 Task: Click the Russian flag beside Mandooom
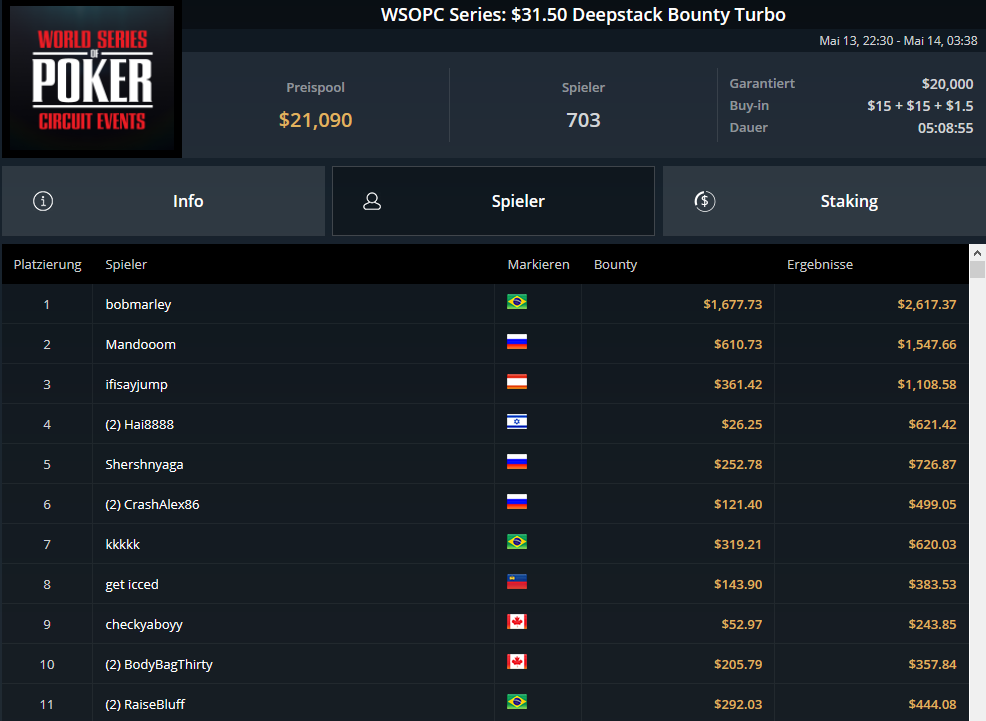tap(517, 342)
